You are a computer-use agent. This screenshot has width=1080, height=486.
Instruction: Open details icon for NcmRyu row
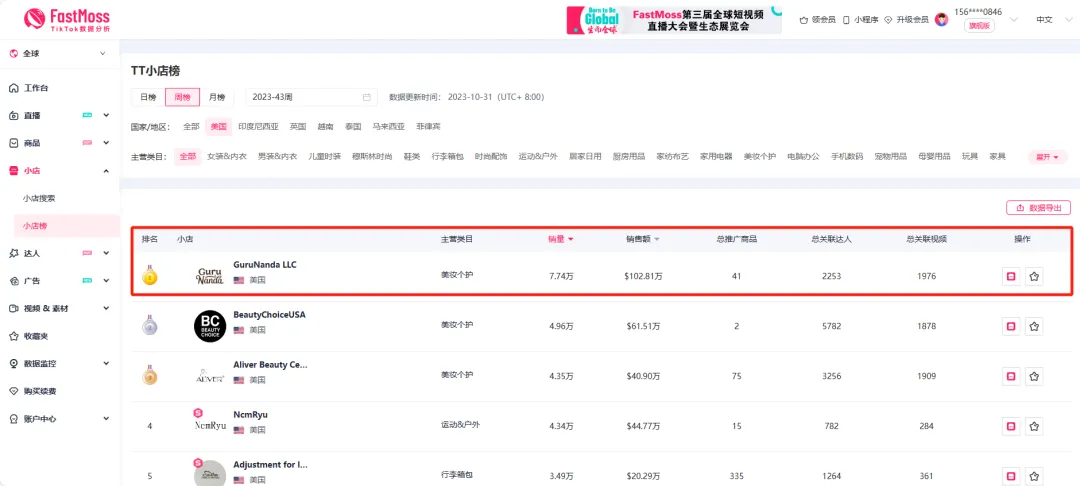click(x=1010, y=426)
